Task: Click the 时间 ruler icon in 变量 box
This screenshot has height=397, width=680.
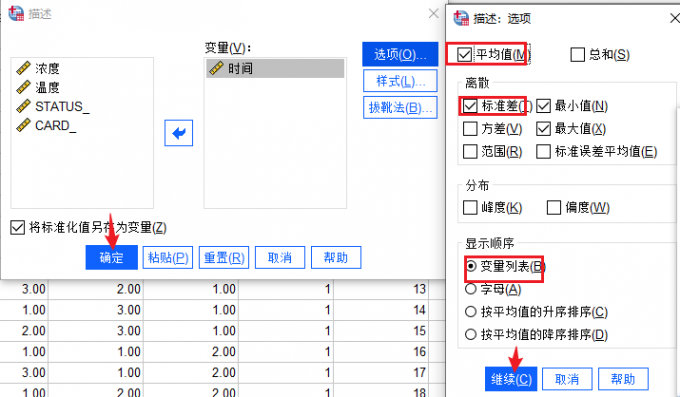Action: 216,68
